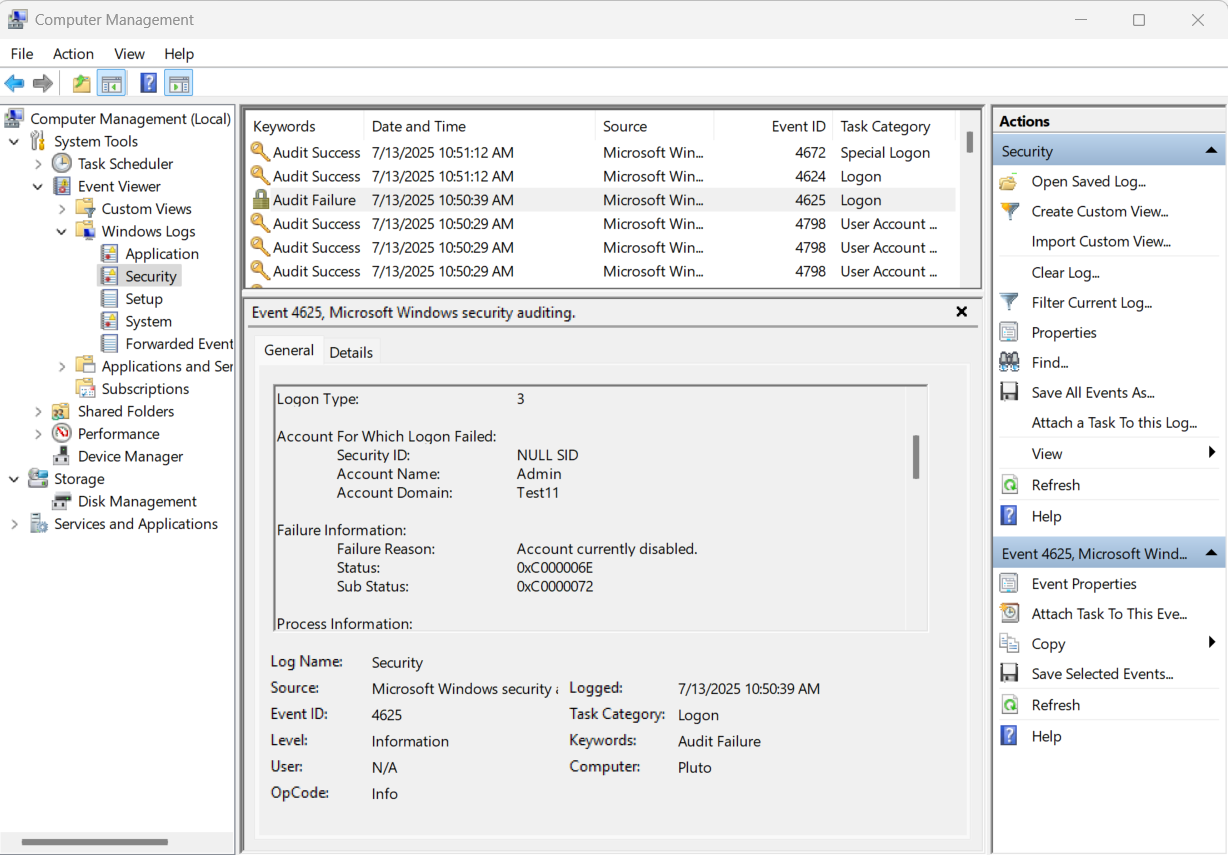Collapse the Event Viewer tree node
This screenshot has width=1228, height=855.
tap(38, 187)
